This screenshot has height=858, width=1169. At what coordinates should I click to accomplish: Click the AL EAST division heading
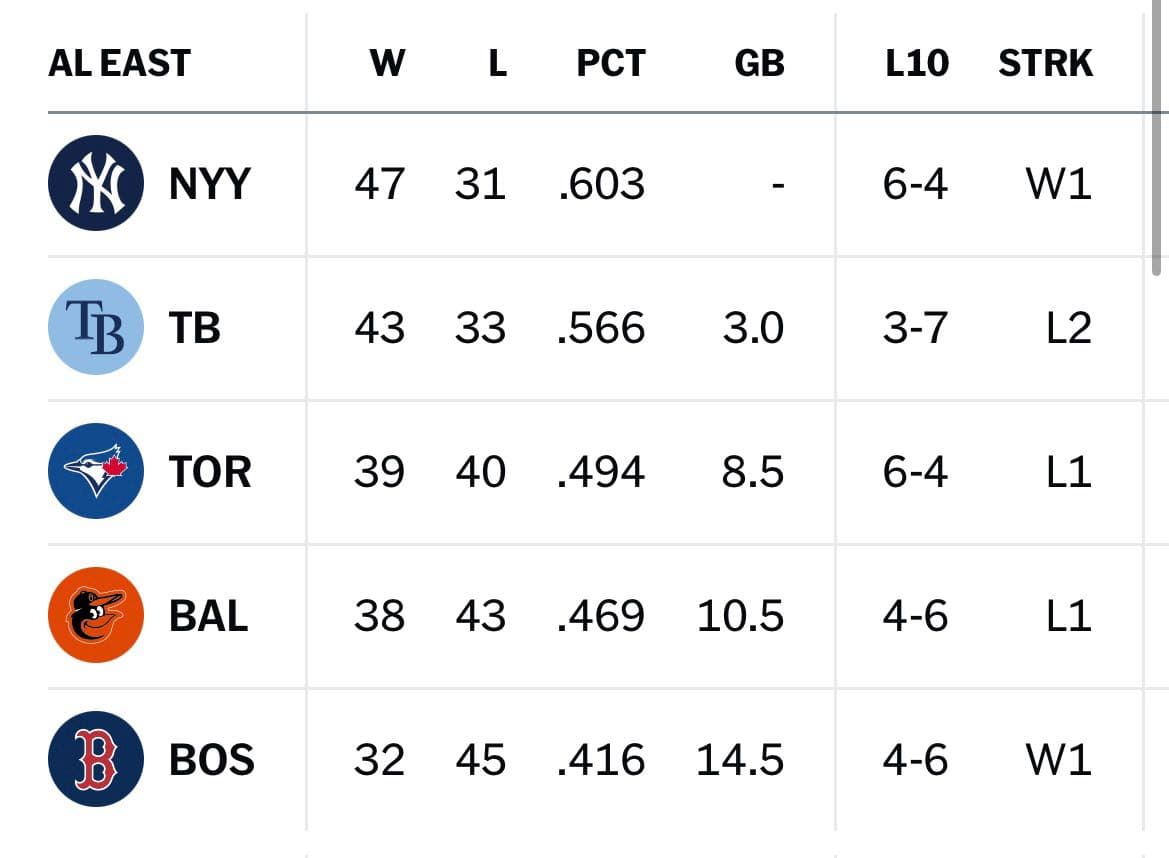(119, 63)
